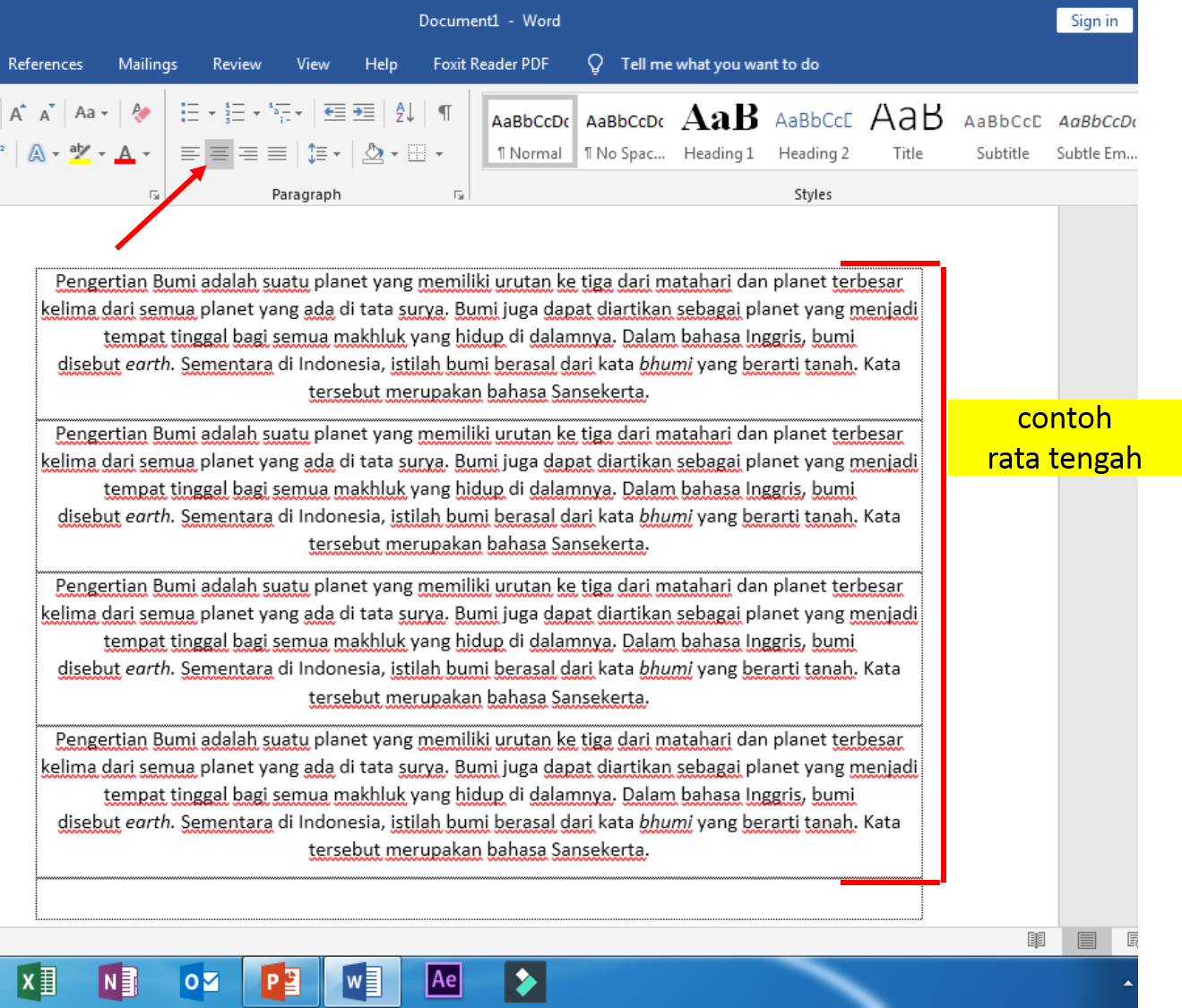Clear all formatting with the eraser icon
The height and width of the screenshot is (1008, 1182).
pos(141,113)
